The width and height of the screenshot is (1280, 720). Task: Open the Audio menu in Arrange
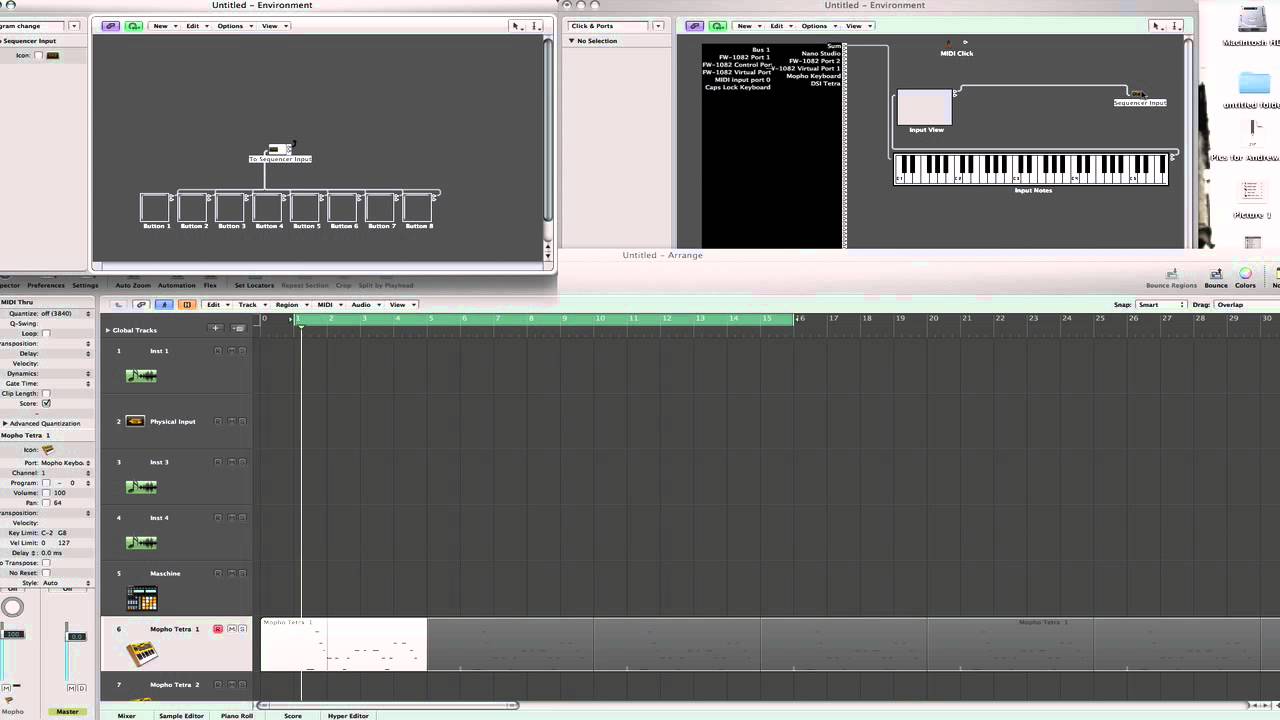[364, 305]
